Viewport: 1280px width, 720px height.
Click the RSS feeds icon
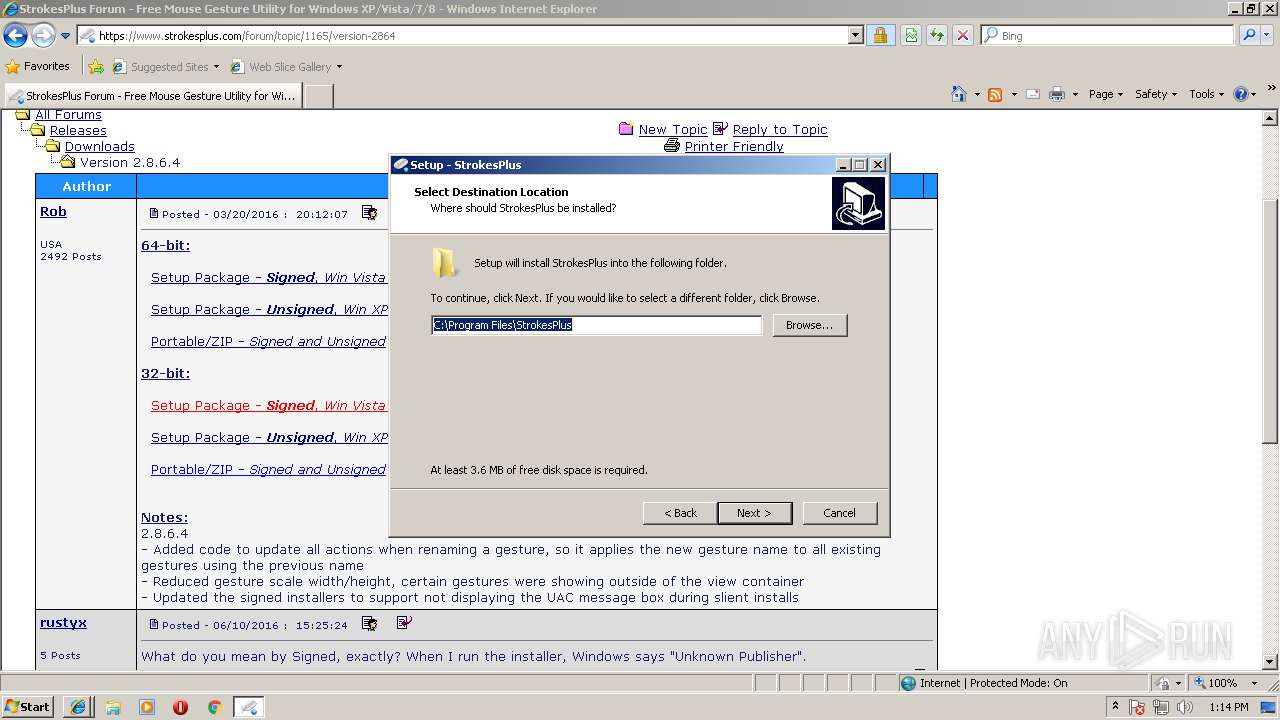995,94
